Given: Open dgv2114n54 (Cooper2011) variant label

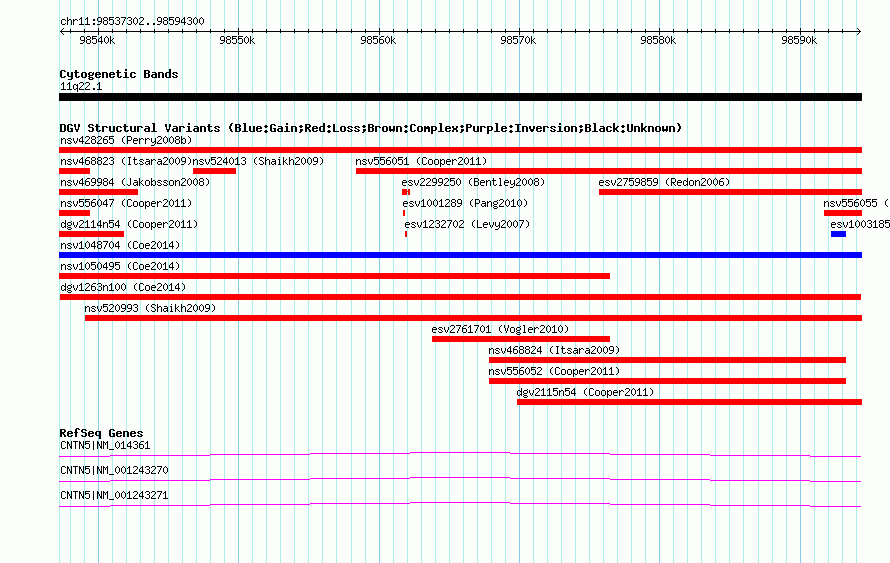Looking at the screenshot, I should click(129, 224).
